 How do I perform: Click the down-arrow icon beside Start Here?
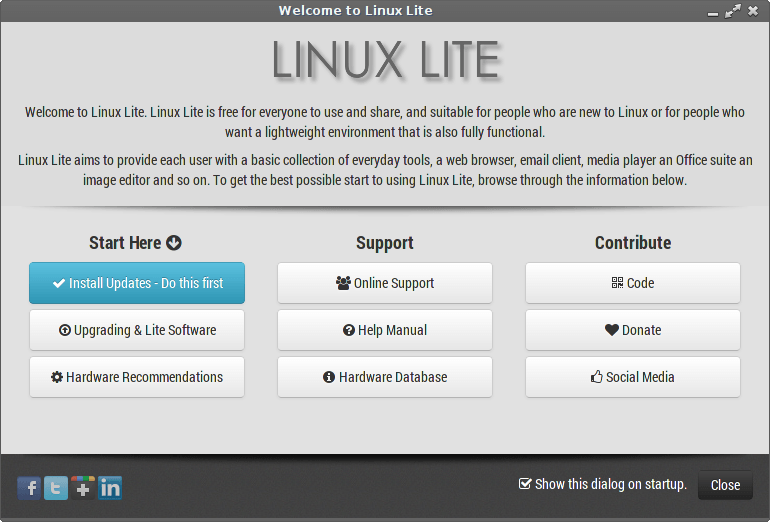[174, 243]
